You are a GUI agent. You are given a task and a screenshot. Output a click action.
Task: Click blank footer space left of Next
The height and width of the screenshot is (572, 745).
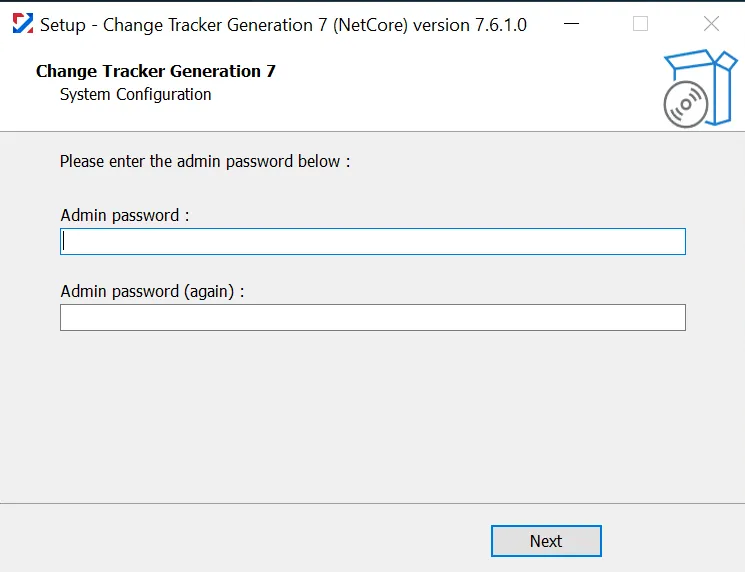(238, 541)
